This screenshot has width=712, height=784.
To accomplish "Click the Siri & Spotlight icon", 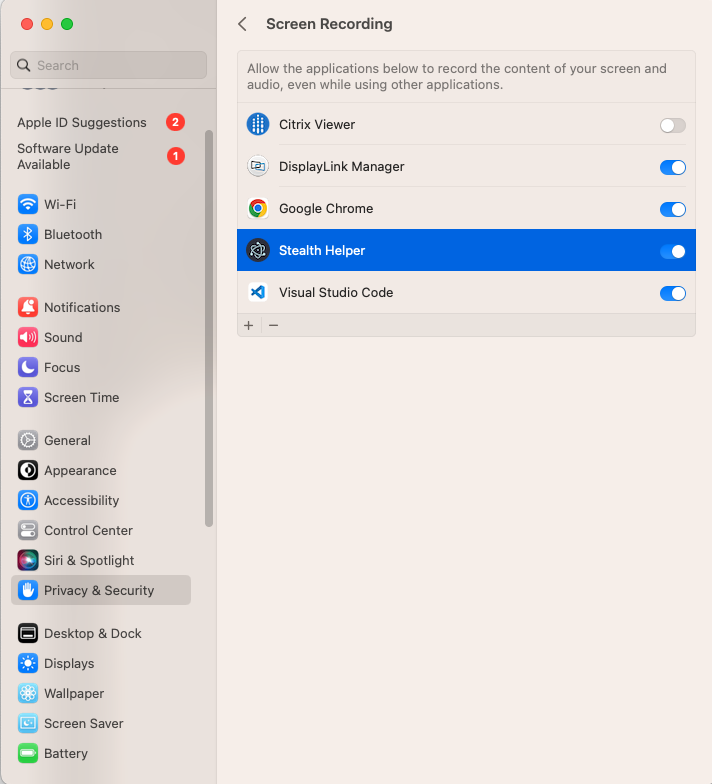I will click(x=28, y=560).
